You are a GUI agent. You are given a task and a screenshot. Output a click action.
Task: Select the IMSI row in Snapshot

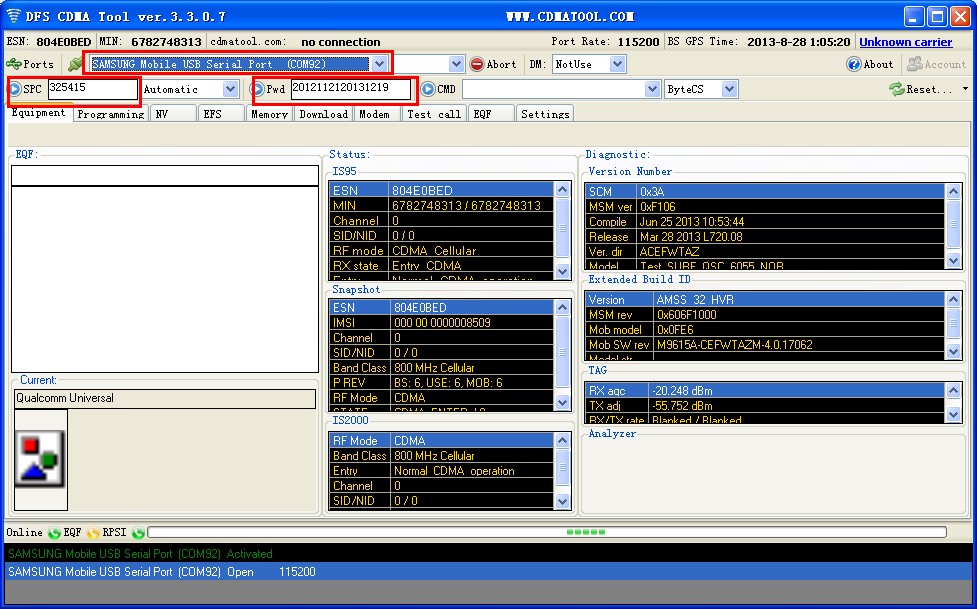coord(441,322)
